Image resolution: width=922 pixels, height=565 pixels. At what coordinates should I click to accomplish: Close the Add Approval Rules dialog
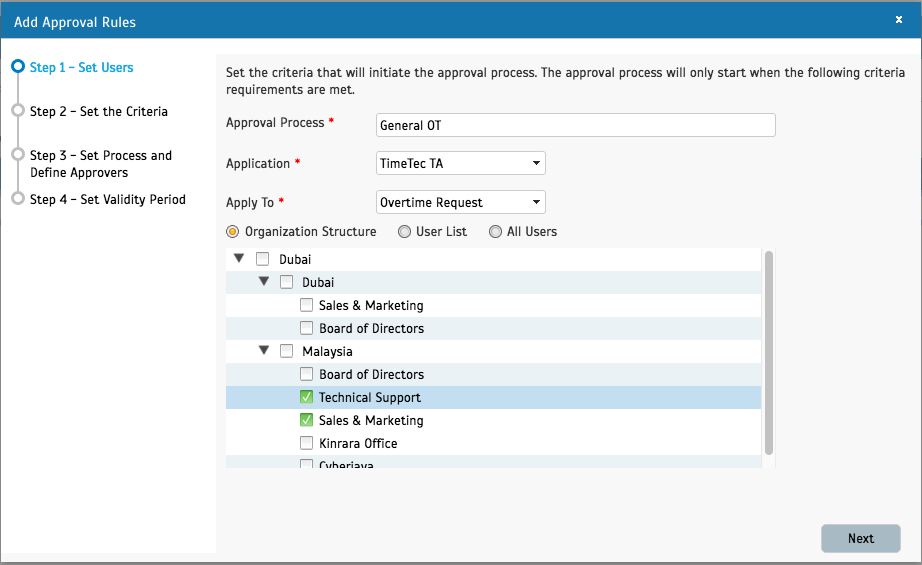click(898, 19)
